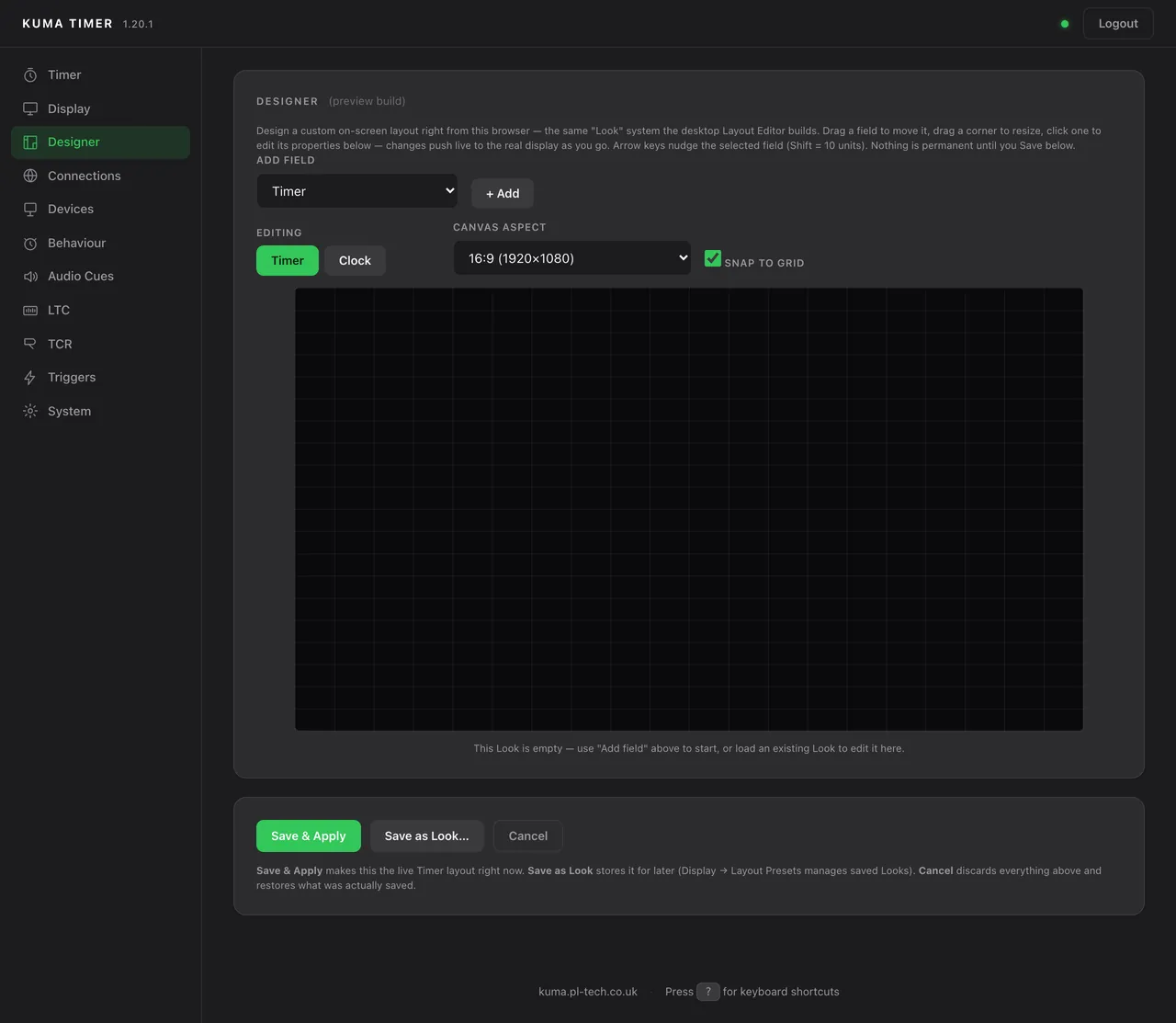Click Cancel to discard changes
1176x1023 pixels.
point(528,835)
